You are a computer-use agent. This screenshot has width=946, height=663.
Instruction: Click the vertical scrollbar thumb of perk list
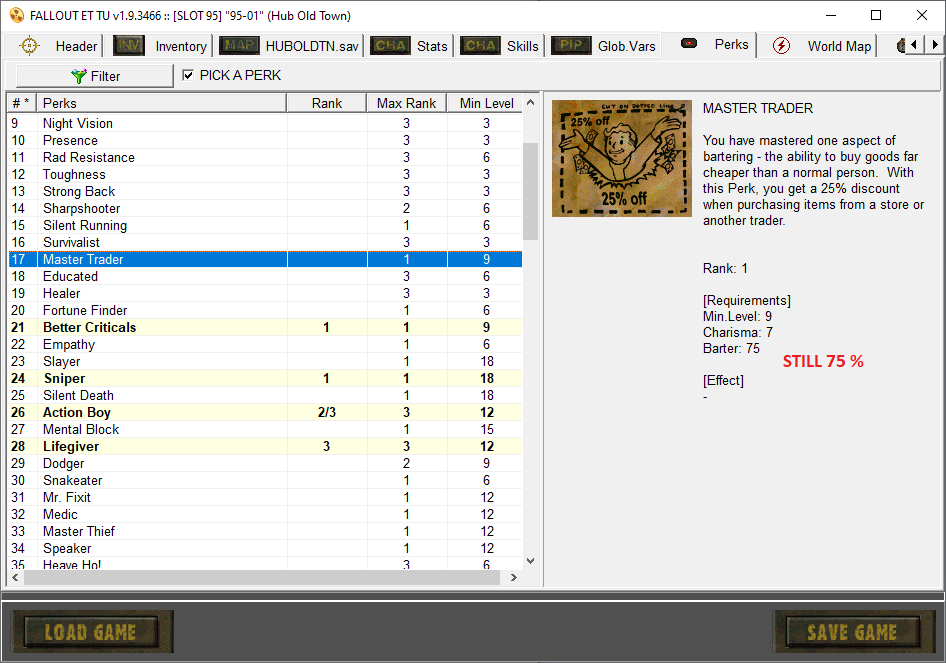tap(530, 191)
